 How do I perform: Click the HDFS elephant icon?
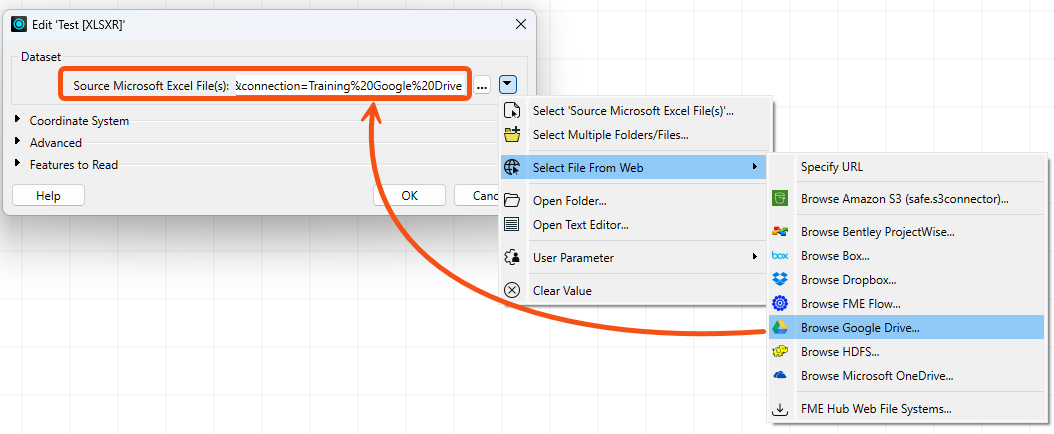click(780, 351)
